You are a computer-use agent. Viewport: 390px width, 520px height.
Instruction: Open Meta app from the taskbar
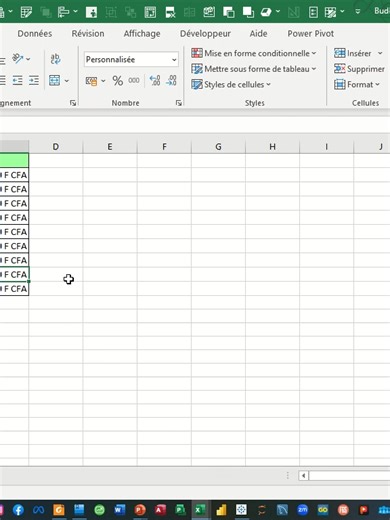click(38, 510)
